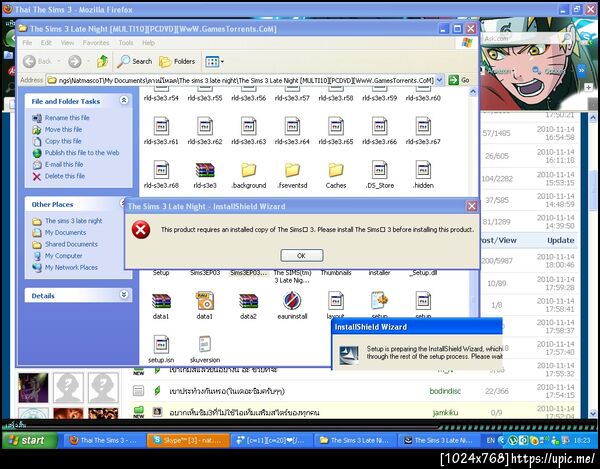Screen dimensions: 600x469
Task: Click the Go button beside address
Action: 459,80
